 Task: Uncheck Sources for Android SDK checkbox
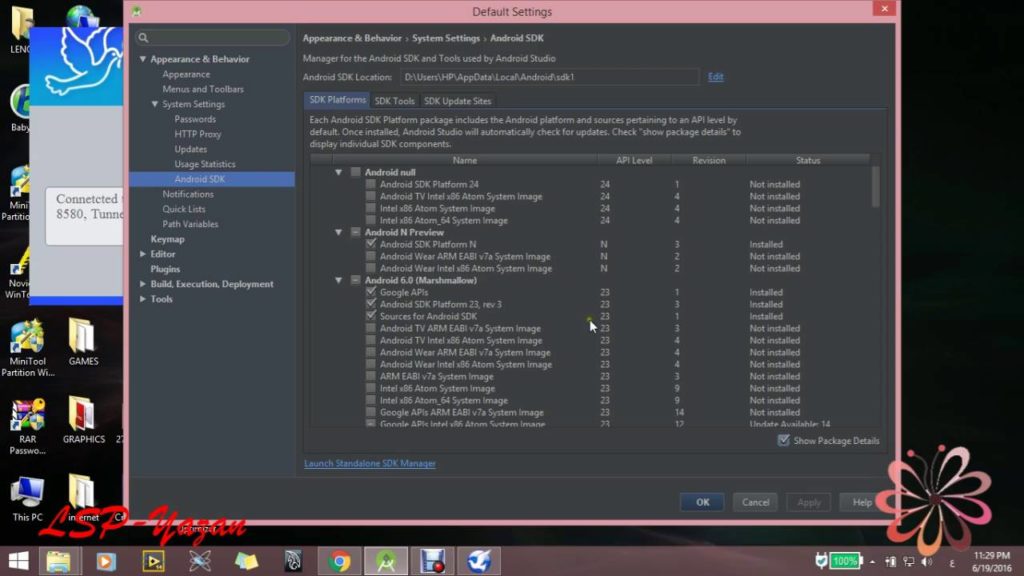pyautogui.click(x=371, y=316)
